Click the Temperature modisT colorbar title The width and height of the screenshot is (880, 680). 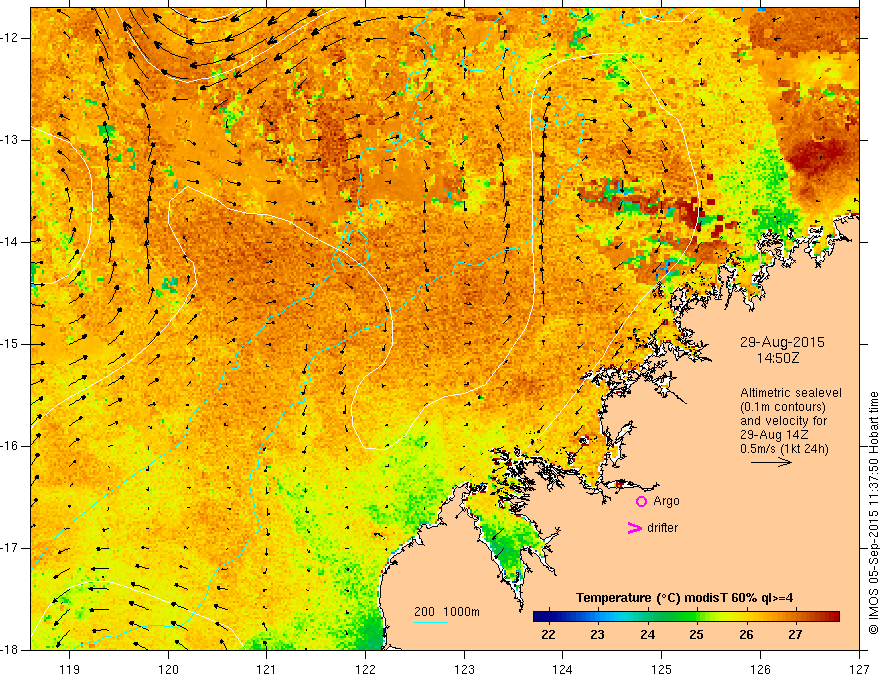pos(685,598)
